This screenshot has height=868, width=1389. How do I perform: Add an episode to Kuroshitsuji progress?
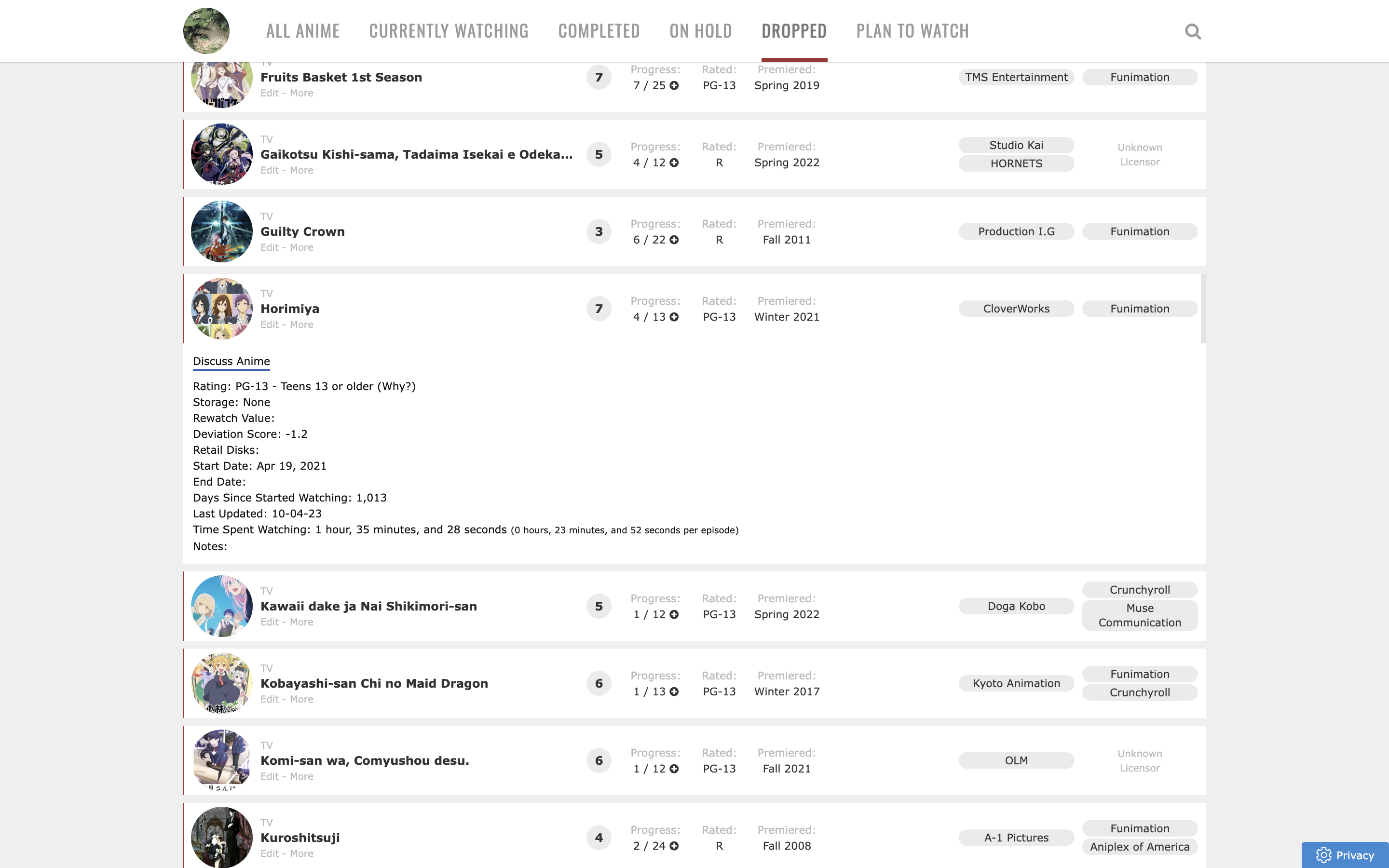(674, 846)
